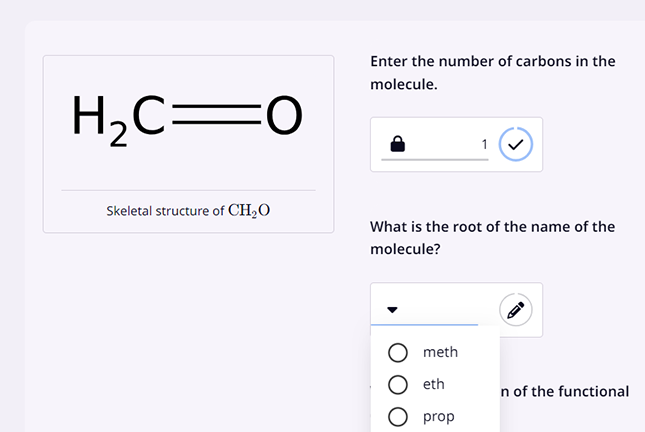Click the double bond in the structure

(217, 117)
